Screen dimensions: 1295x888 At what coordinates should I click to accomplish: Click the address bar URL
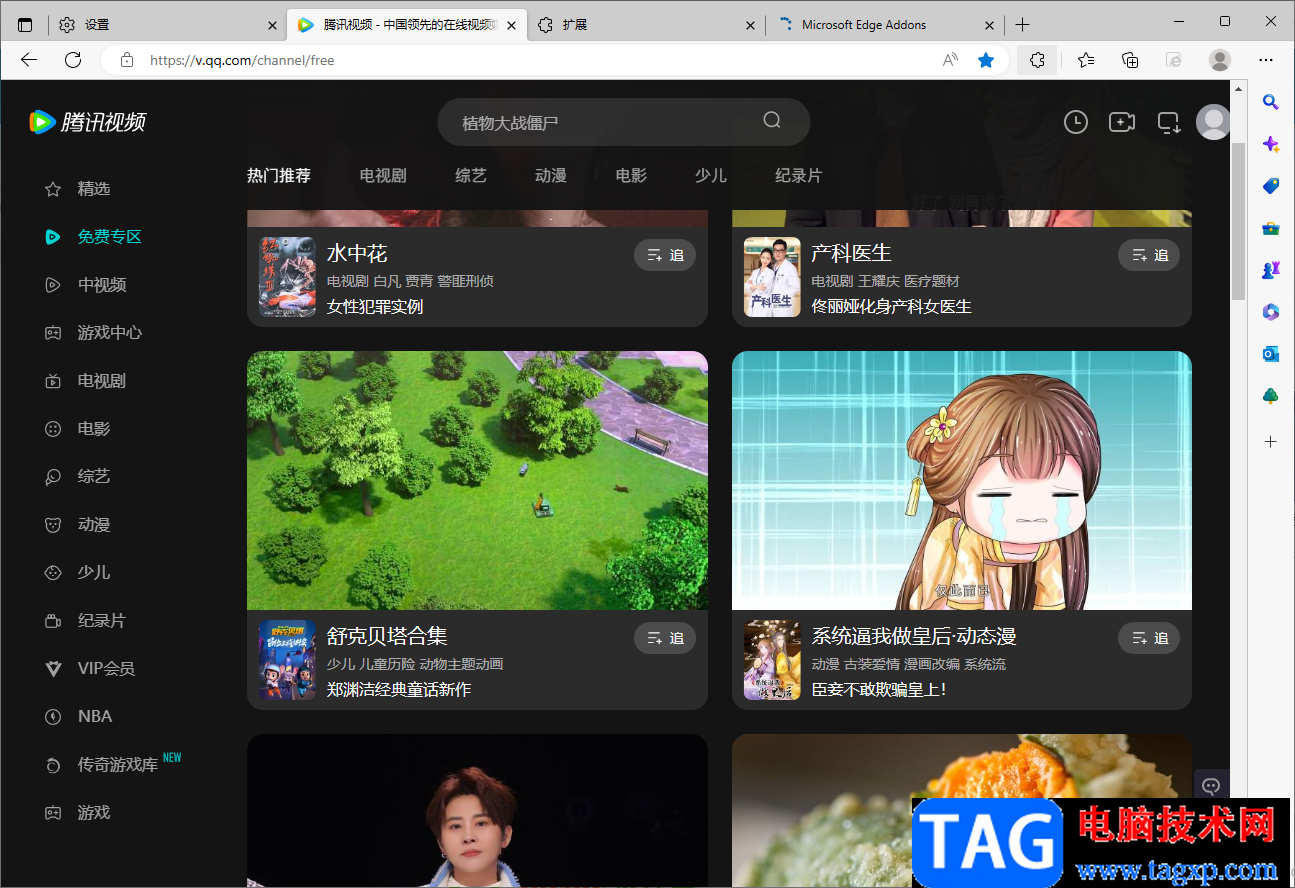point(242,60)
